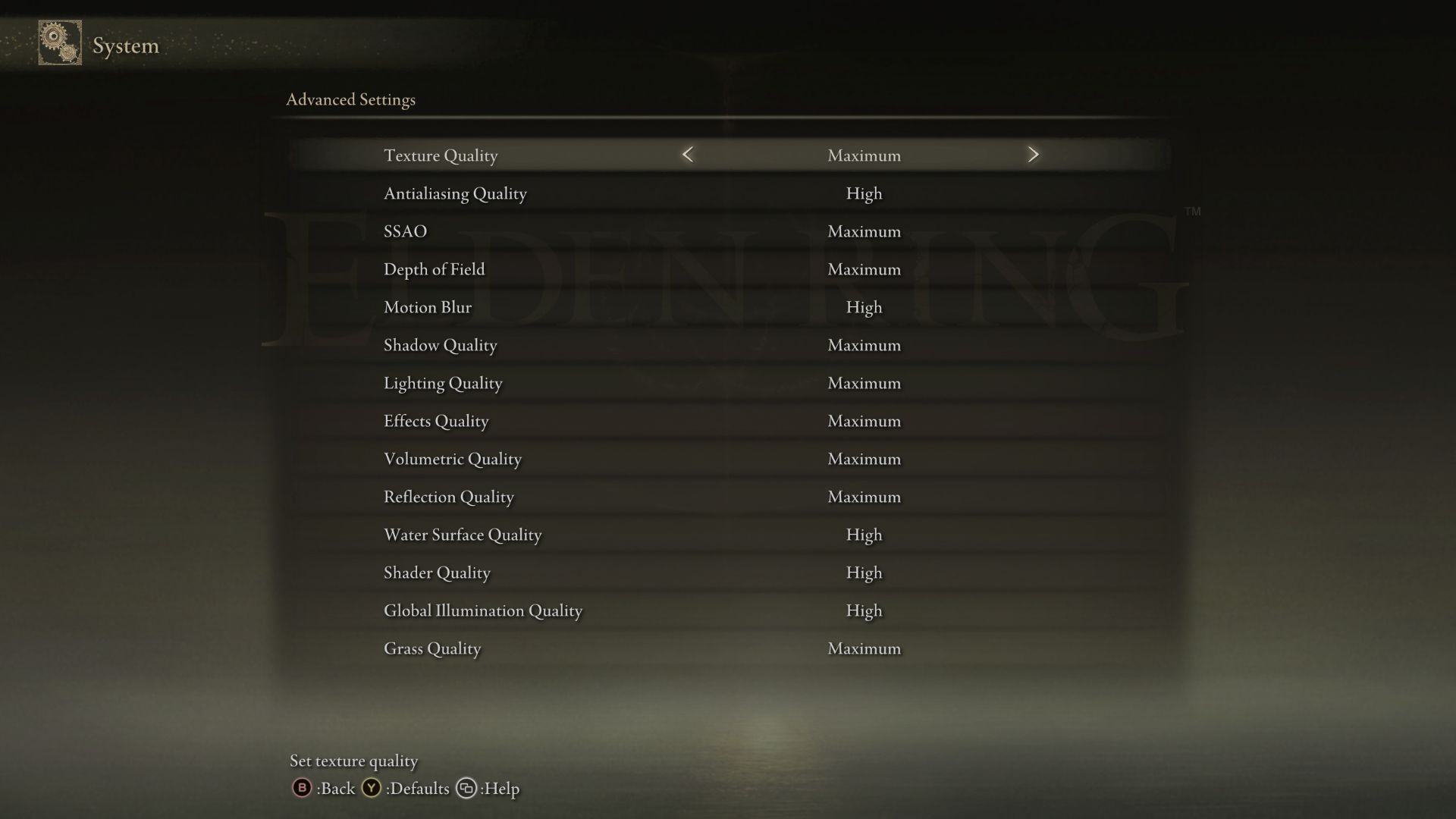Toggle Water Surface Quality to Maximum
Screen dimensions: 1456x819
(x=1033, y=535)
